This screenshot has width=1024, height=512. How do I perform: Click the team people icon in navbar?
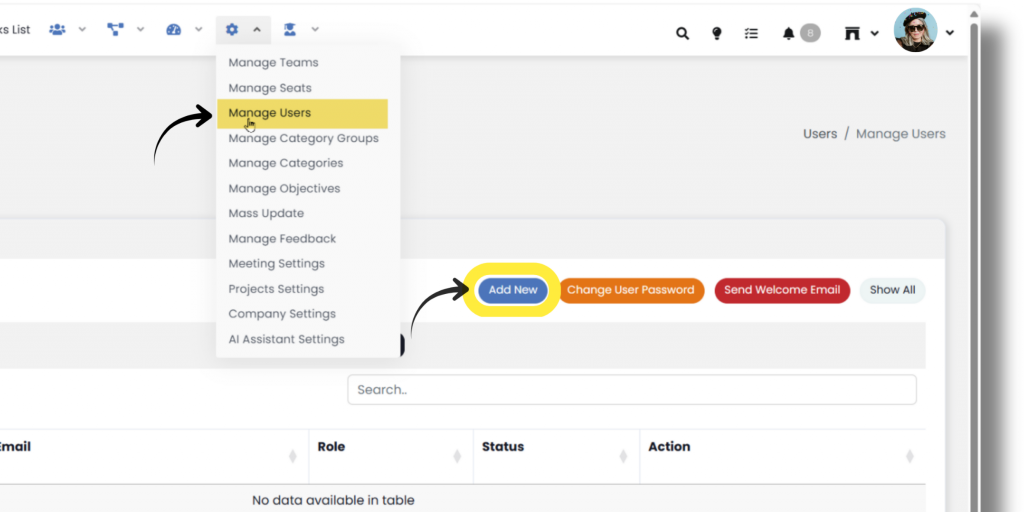(x=57, y=30)
